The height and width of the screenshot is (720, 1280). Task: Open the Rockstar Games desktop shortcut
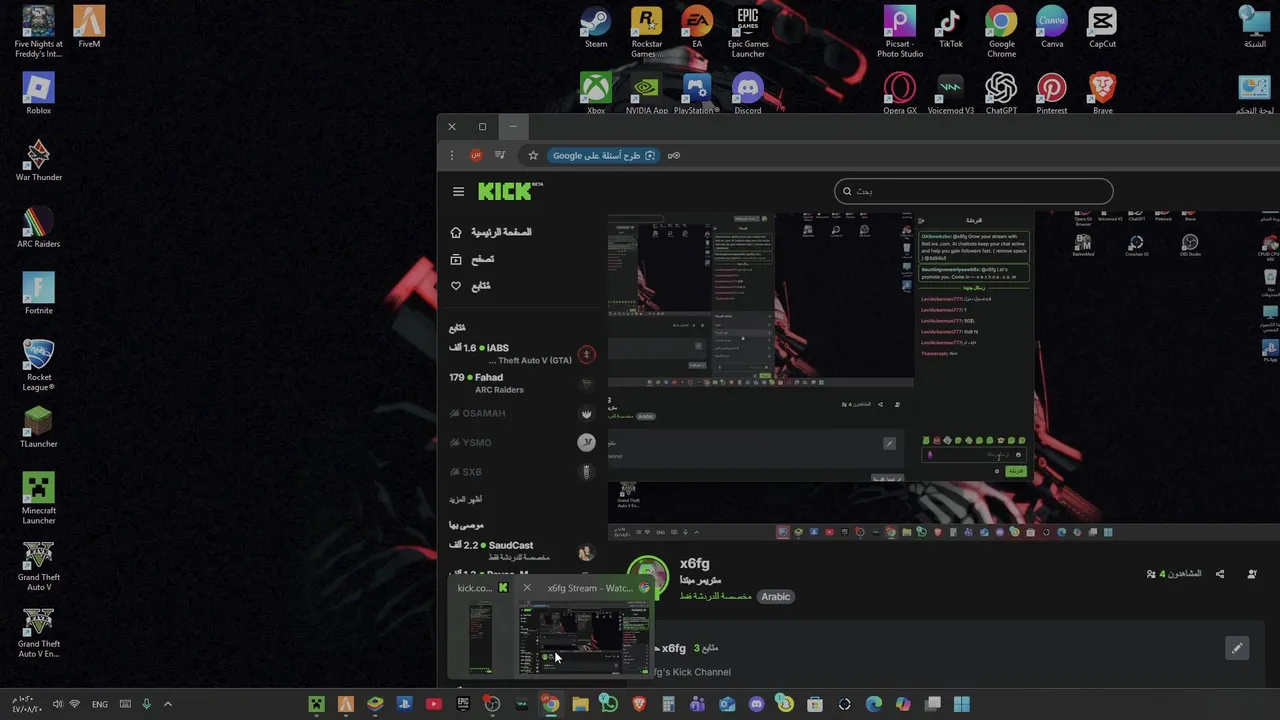647,32
